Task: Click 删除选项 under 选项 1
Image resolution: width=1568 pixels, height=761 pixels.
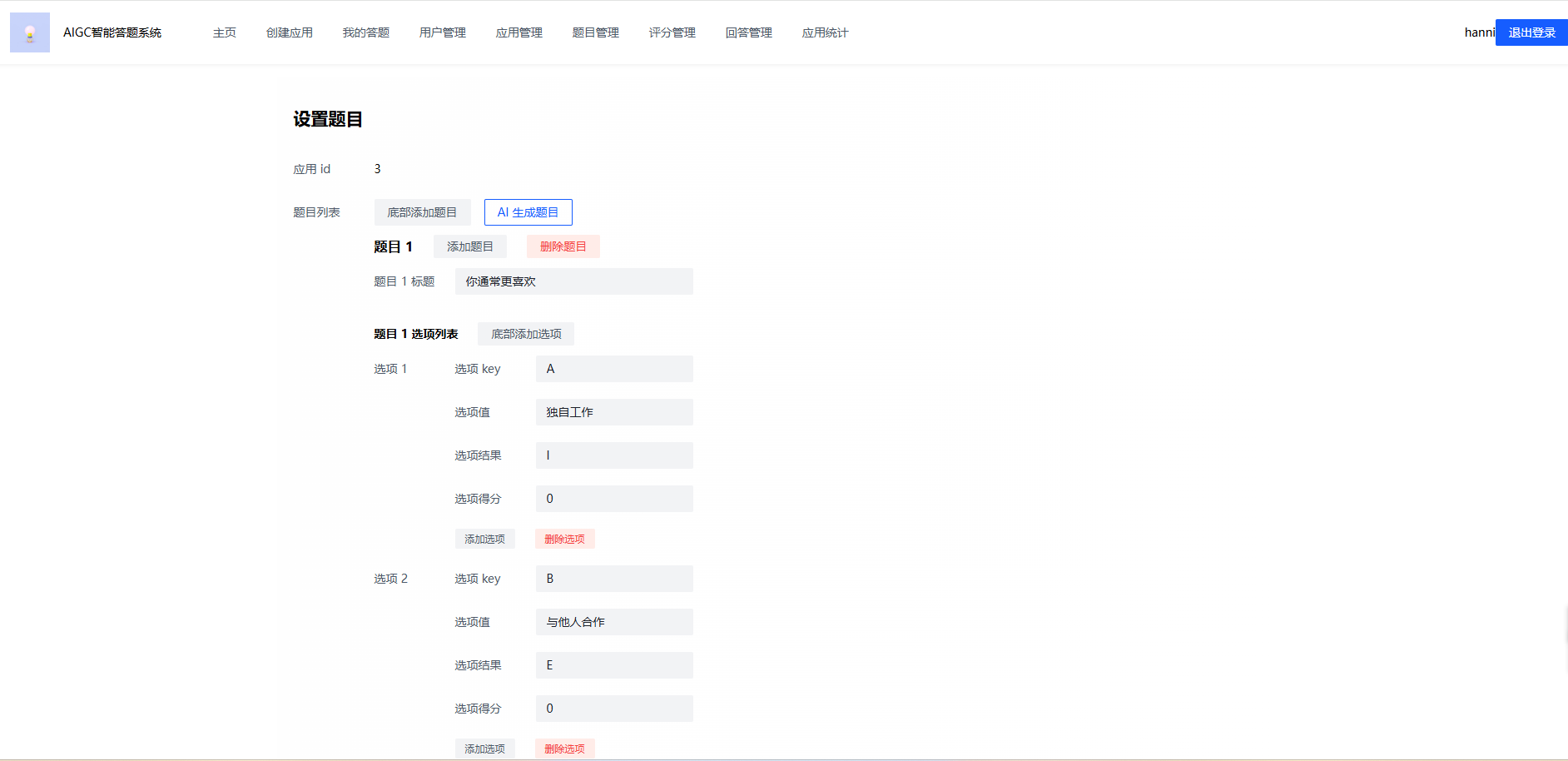Action: click(x=565, y=539)
